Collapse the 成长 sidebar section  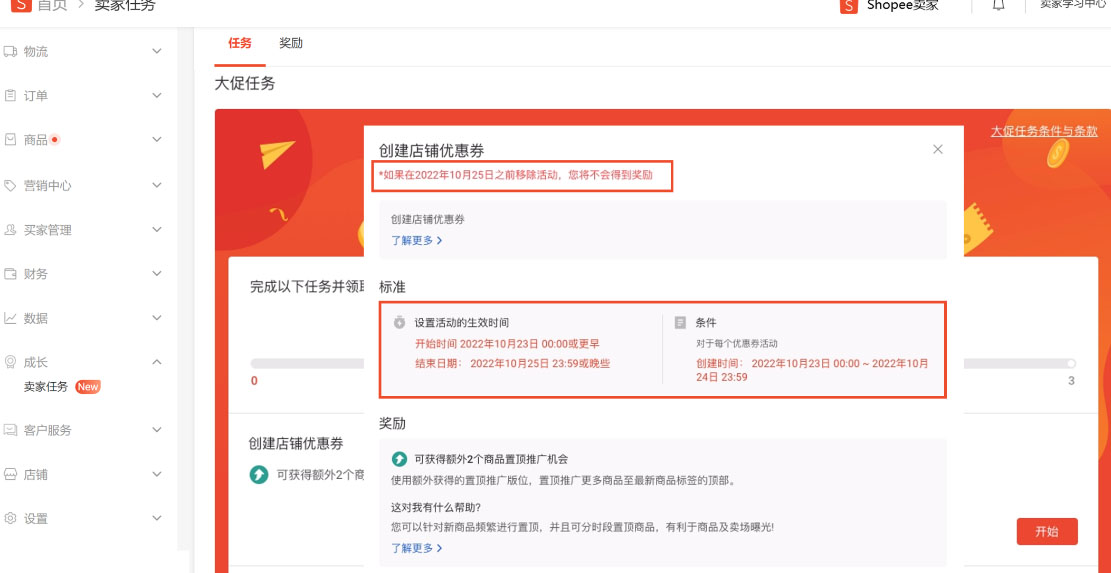(156, 362)
